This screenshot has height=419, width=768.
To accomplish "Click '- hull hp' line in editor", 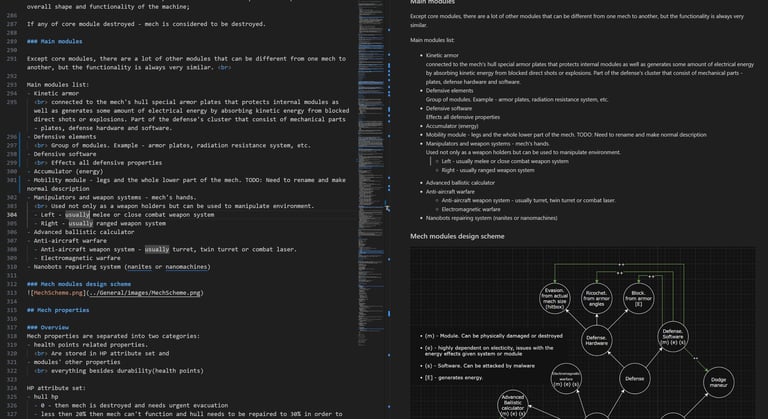I will click(43, 396).
